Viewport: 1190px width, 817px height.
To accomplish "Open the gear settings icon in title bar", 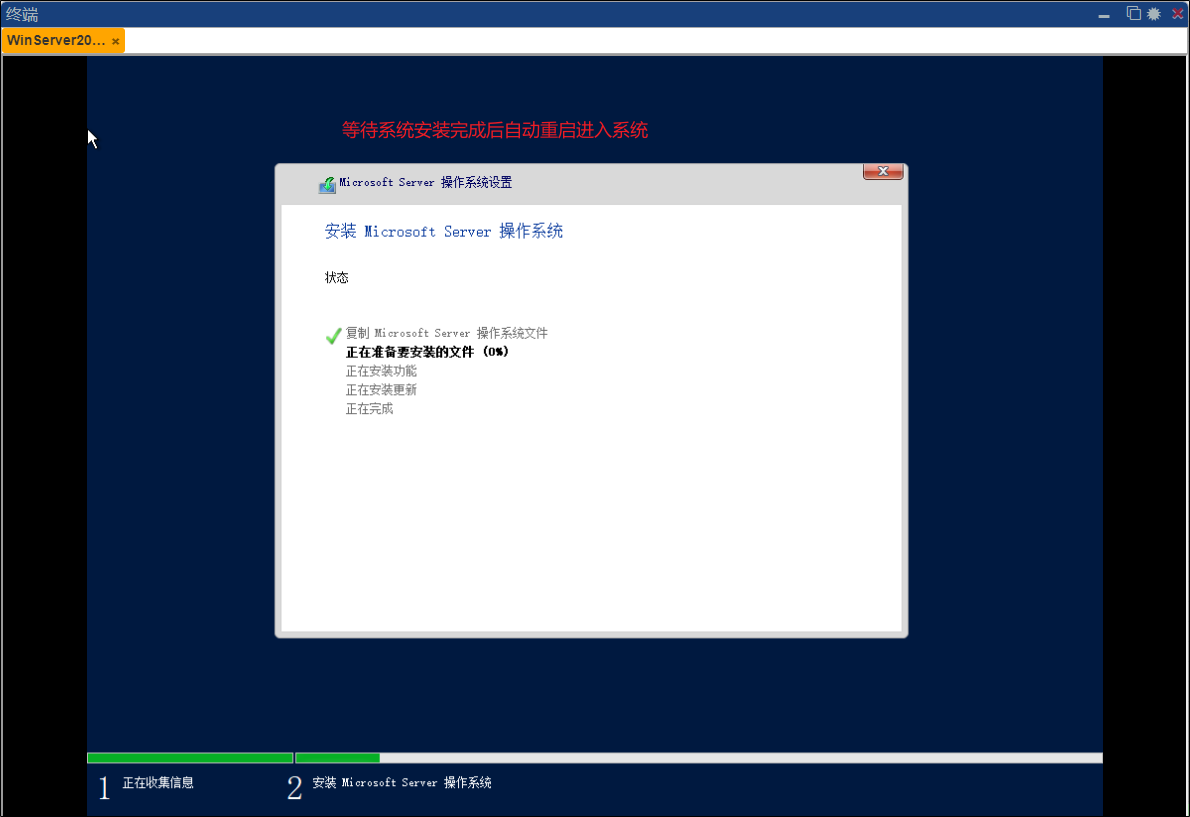I will coord(1154,14).
